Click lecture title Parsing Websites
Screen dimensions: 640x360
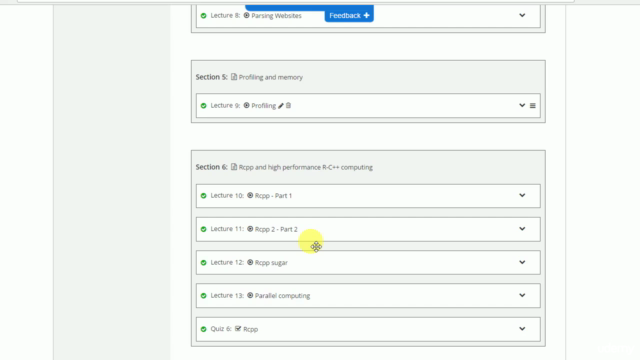[276, 16]
